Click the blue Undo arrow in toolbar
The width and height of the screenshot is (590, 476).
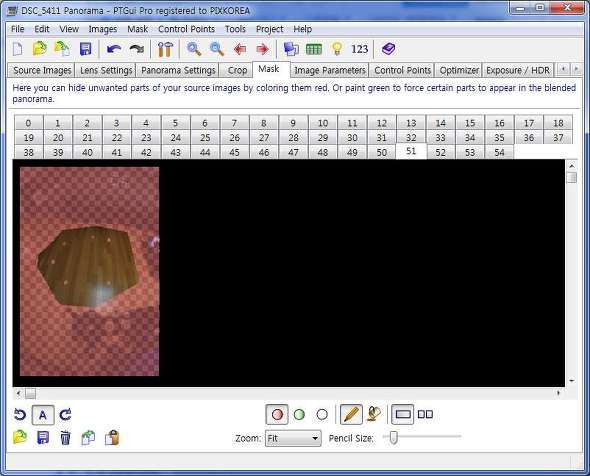(114, 49)
